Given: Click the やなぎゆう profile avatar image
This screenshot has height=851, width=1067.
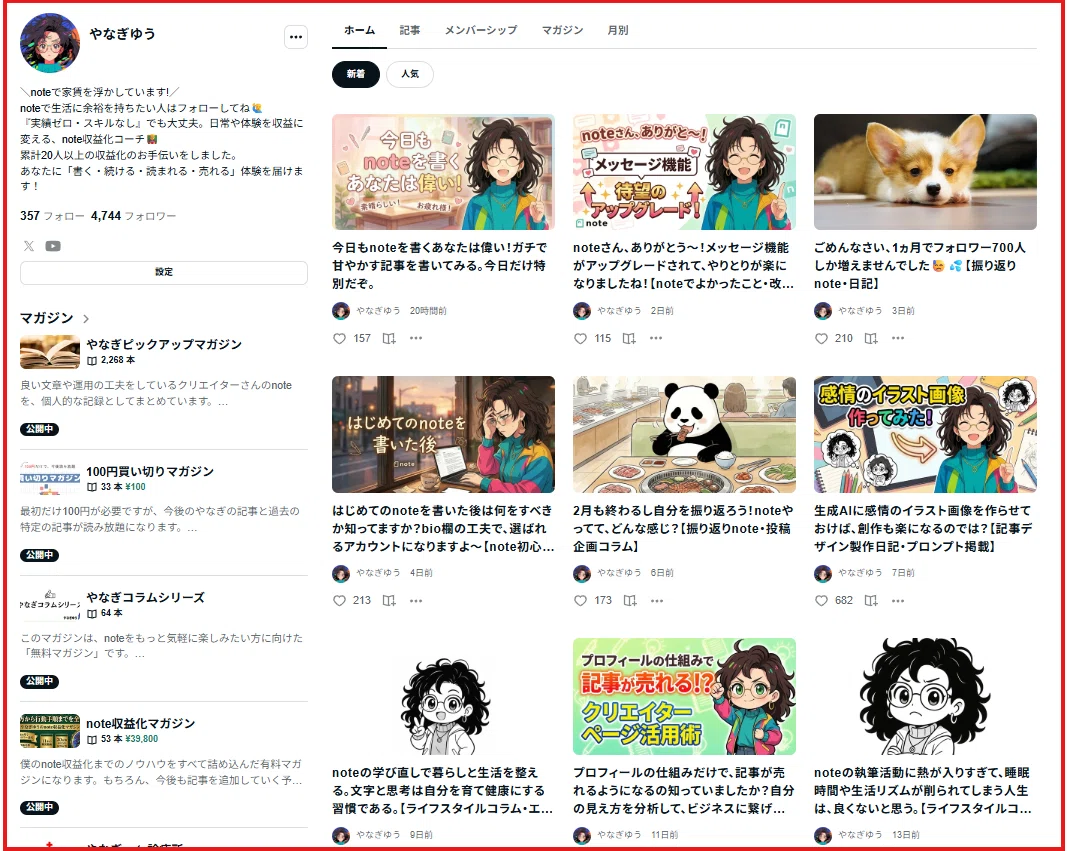Looking at the screenshot, I should (50, 43).
